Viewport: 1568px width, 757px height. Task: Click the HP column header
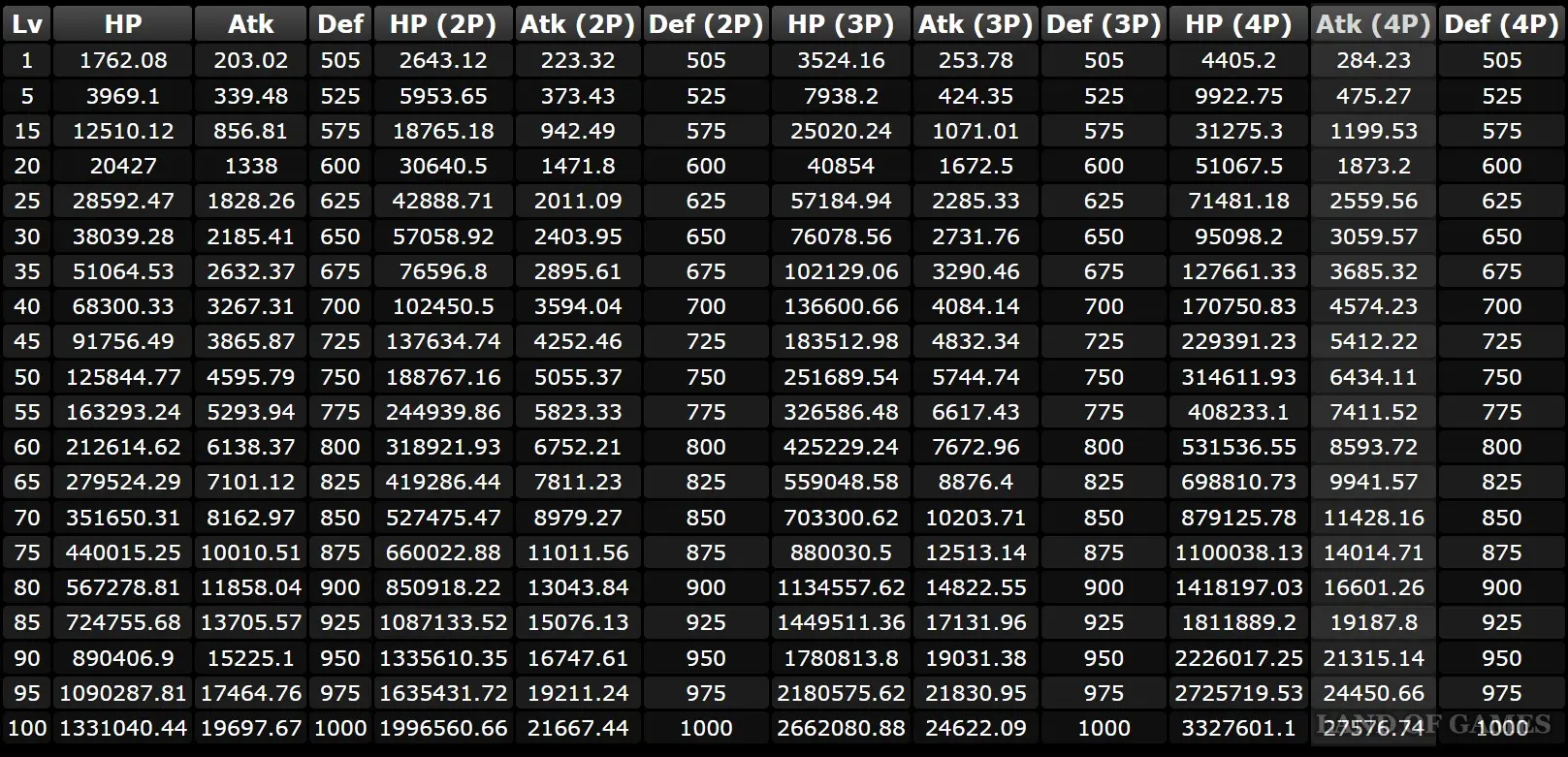click(x=123, y=24)
